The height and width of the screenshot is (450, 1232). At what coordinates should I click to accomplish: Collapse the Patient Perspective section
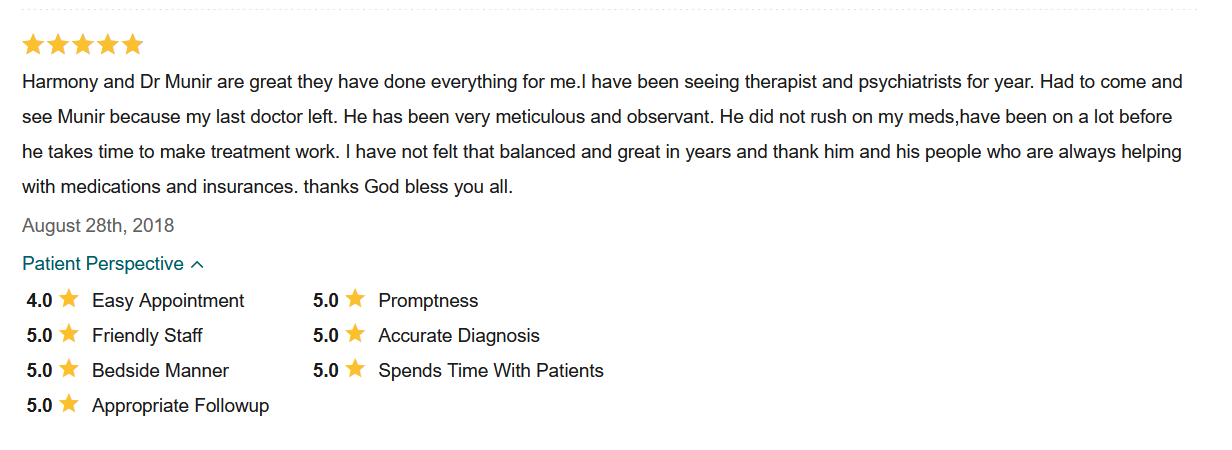pos(103,264)
